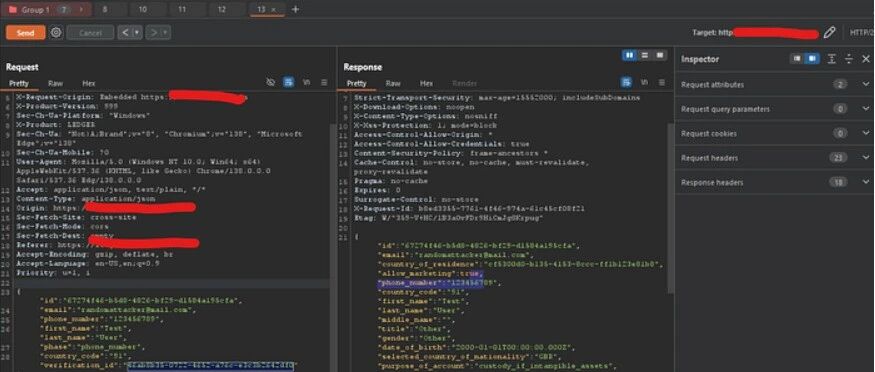
Task: Select top-bottom stacked layout view
Action: (x=645, y=55)
